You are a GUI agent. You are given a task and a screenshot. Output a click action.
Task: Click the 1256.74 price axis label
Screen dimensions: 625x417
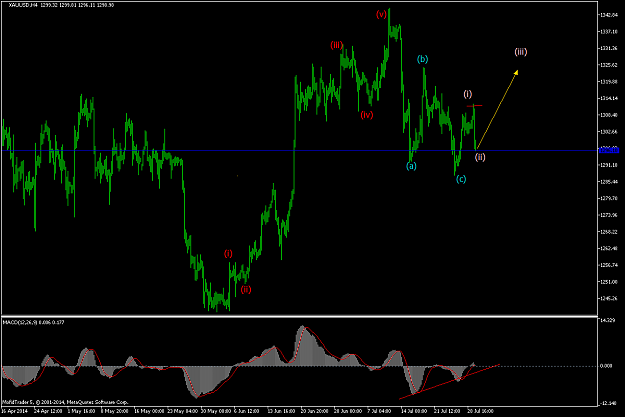click(609, 265)
